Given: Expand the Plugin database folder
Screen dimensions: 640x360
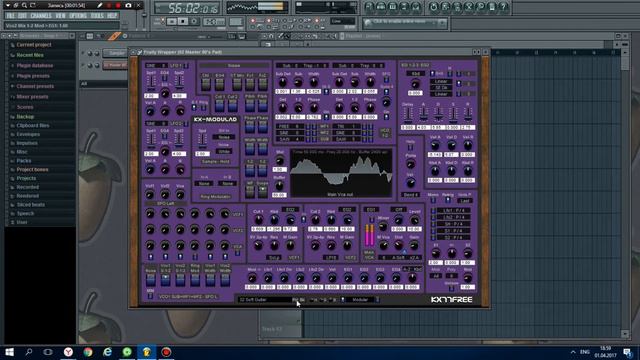Looking at the screenshot, I should pyautogui.click(x=34, y=65).
